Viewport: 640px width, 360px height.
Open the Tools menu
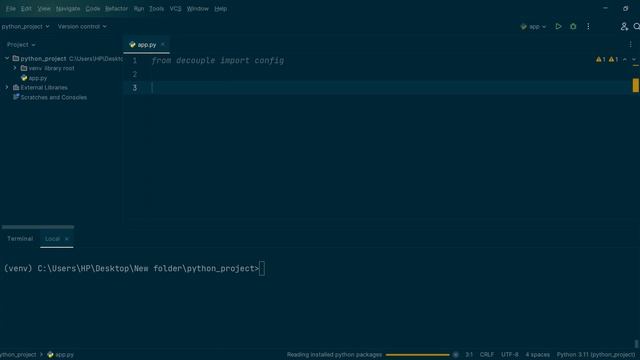click(156, 9)
